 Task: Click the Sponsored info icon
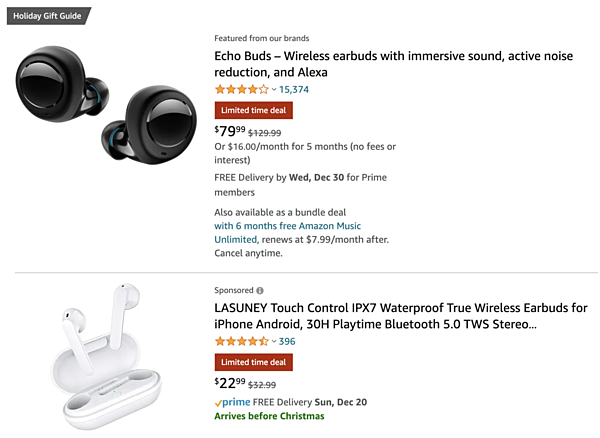pyautogui.click(x=261, y=290)
